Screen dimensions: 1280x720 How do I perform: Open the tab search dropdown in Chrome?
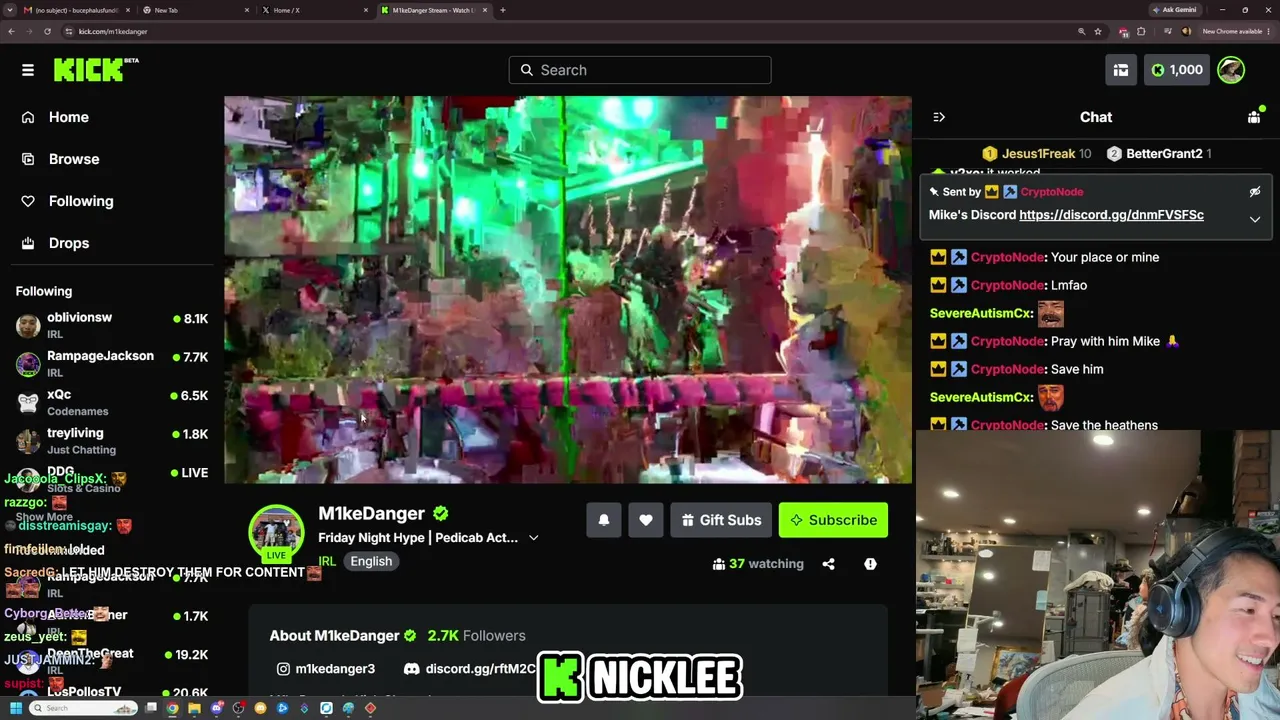pos(10,10)
